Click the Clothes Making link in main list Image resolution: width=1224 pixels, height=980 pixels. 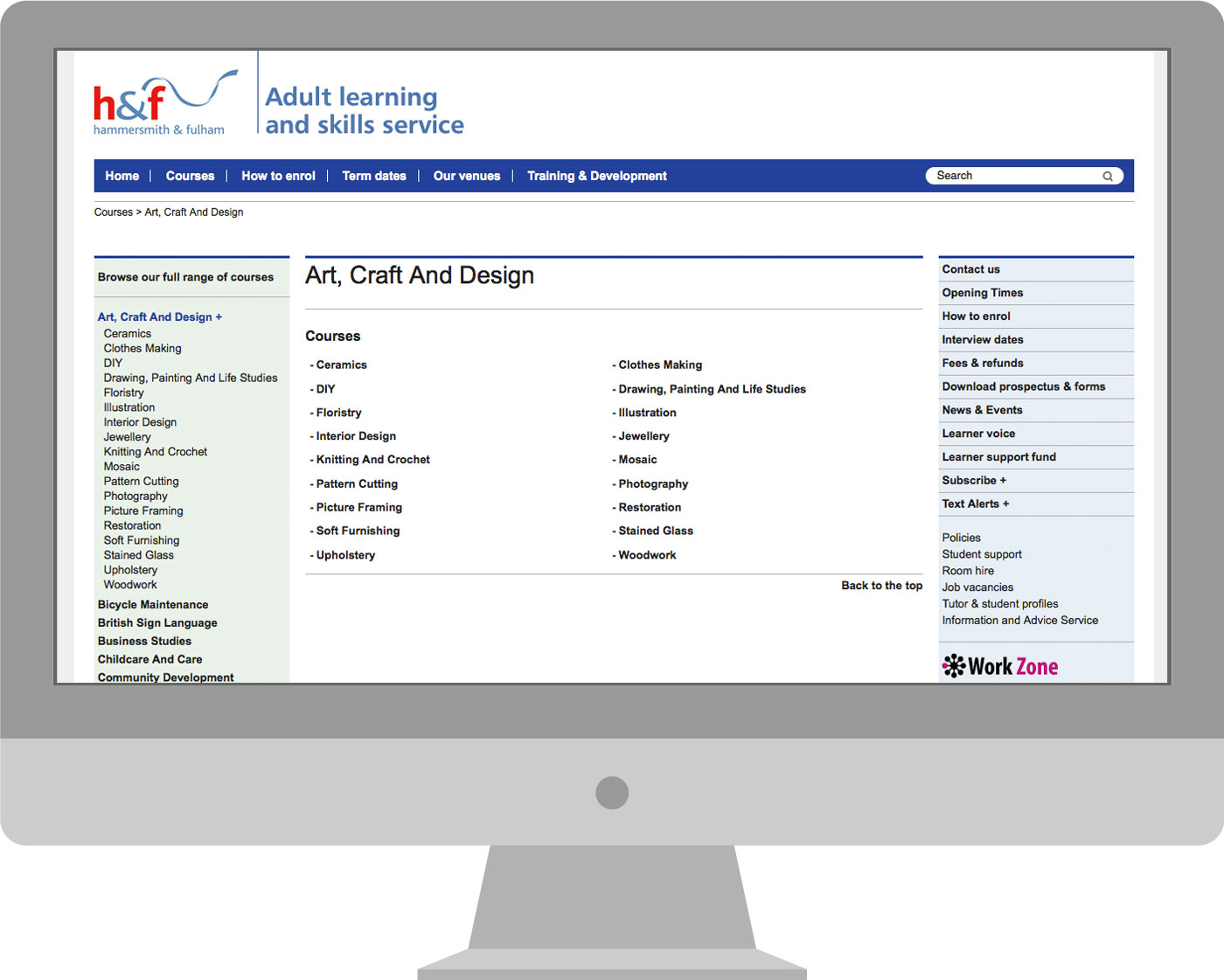(x=660, y=365)
